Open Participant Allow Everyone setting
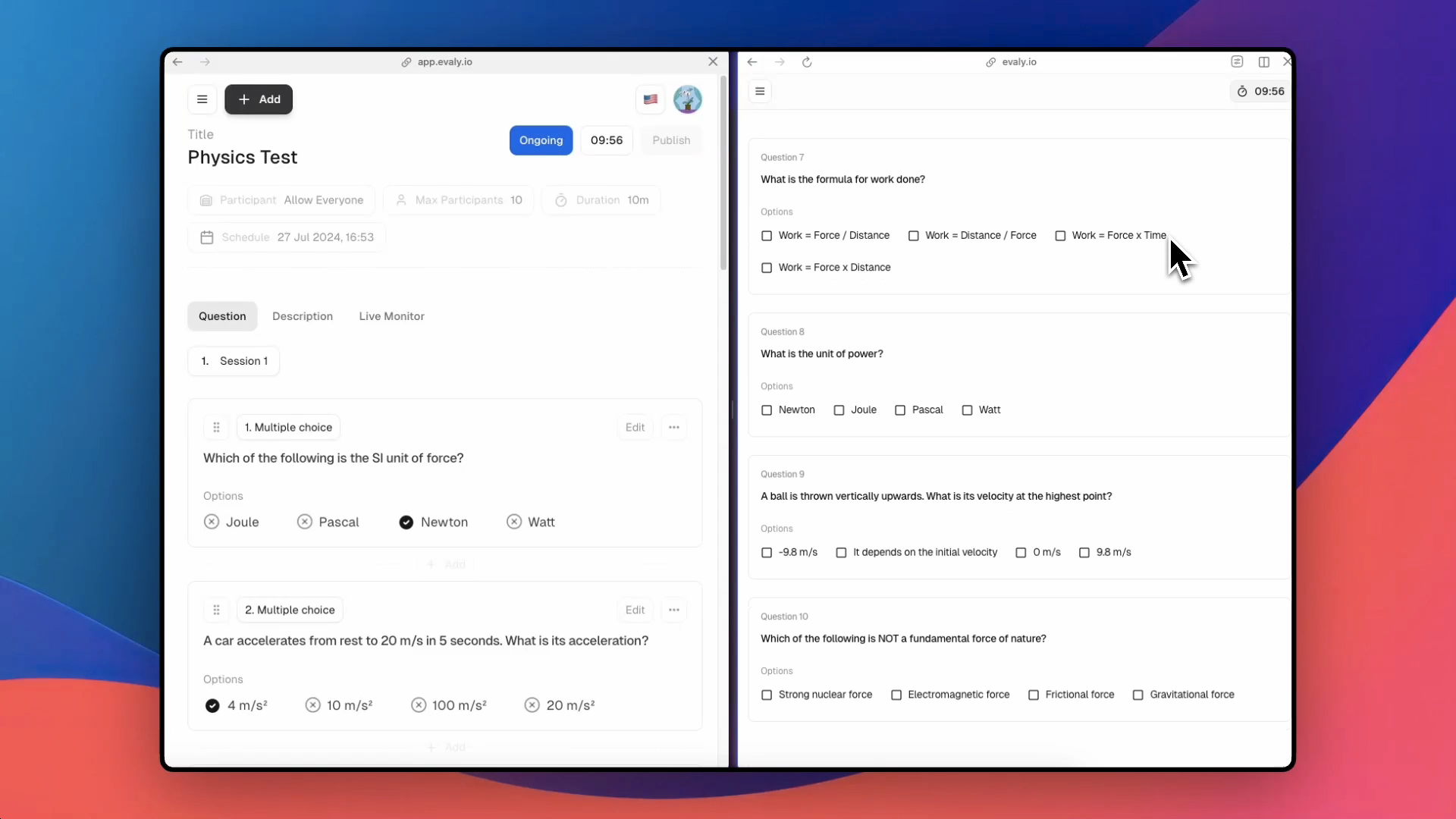 click(x=281, y=200)
